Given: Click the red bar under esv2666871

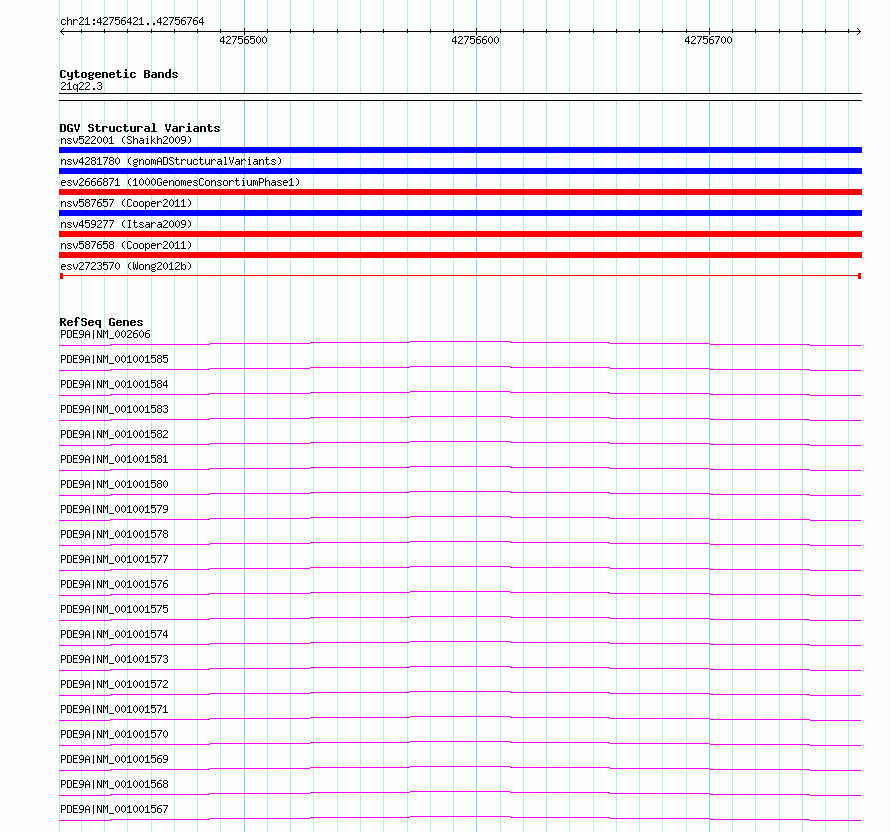Looking at the screenshot, I should (460, 192).
